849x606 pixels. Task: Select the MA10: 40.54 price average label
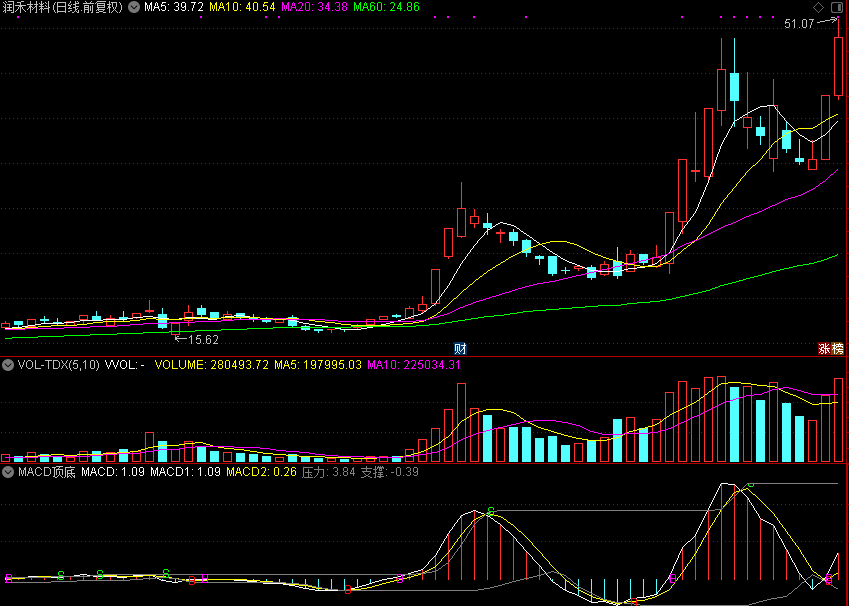[x=243, y=7]
